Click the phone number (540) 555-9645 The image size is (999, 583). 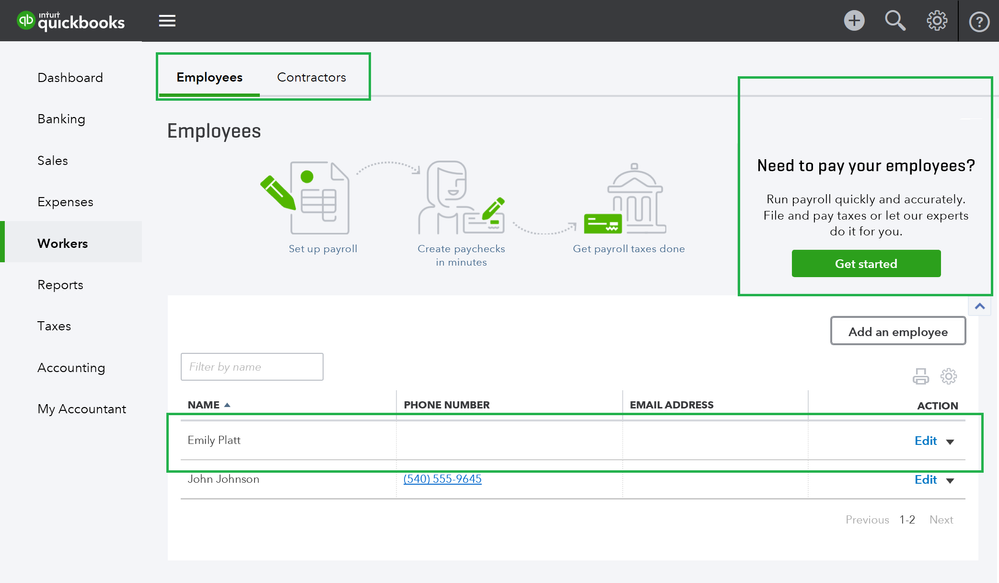[442, 479]
